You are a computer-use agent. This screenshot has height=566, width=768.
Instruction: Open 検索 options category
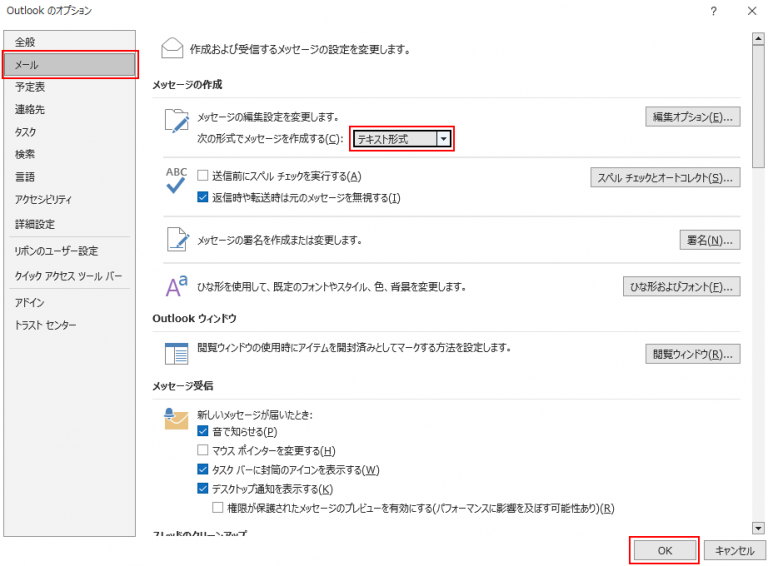point(70,155)
